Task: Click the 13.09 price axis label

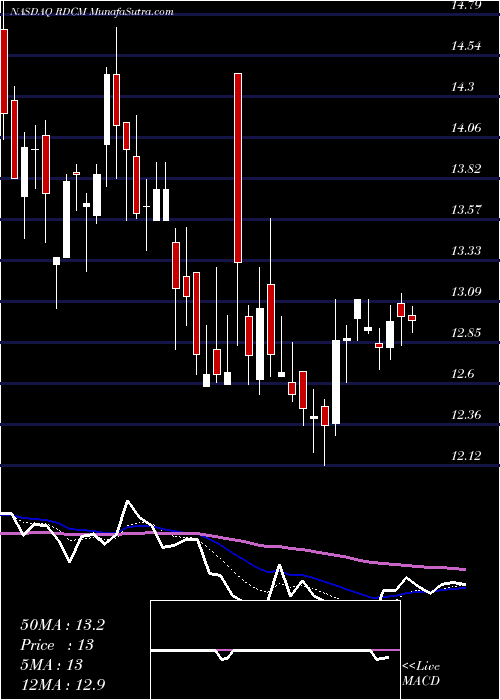Action: click(x=467, y=292)
